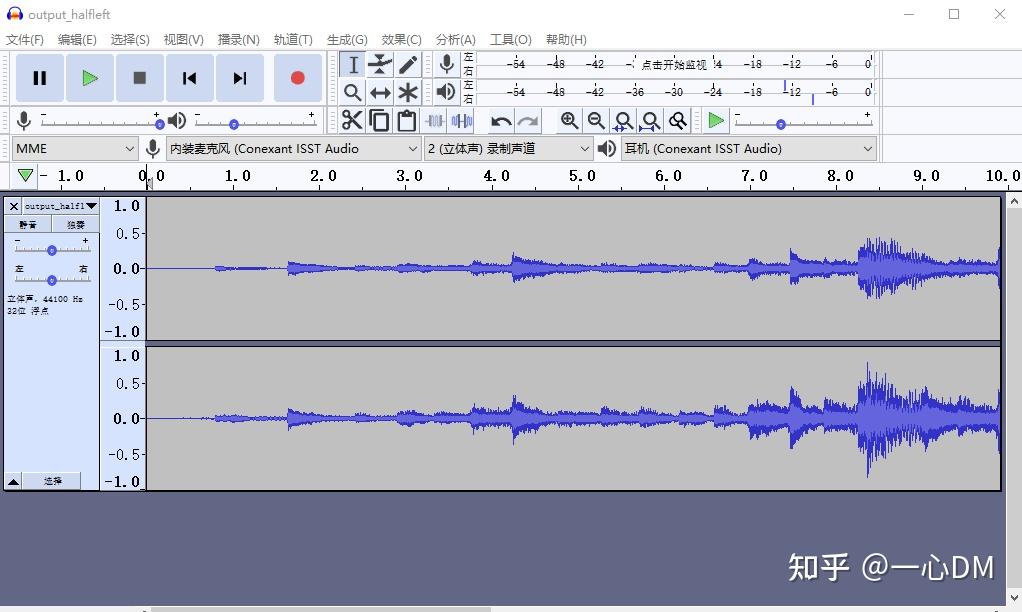Start playback with the green Play button
The height and width of the screenshot is (612, 1022).
tap(90, 78)
